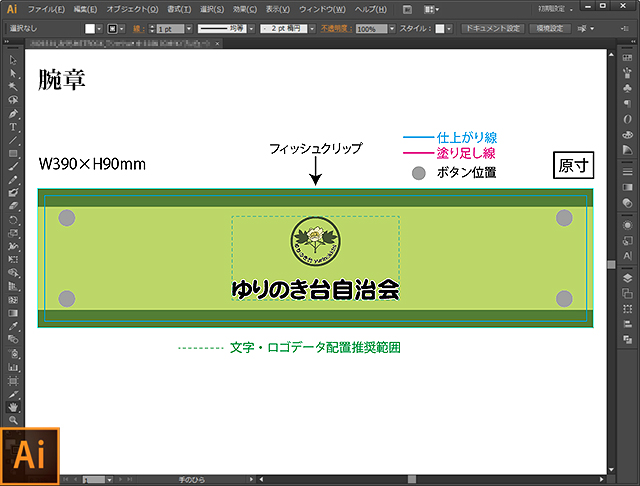
Task: Click the 不透明度 opacity link
Action: tap(336, 29)
